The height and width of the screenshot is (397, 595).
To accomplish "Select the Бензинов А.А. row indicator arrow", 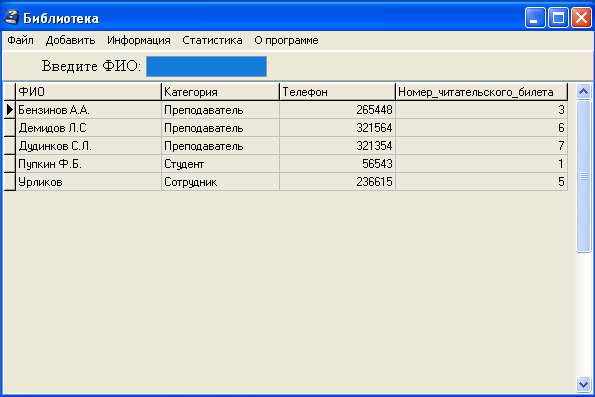I will (x=10, y=110).
